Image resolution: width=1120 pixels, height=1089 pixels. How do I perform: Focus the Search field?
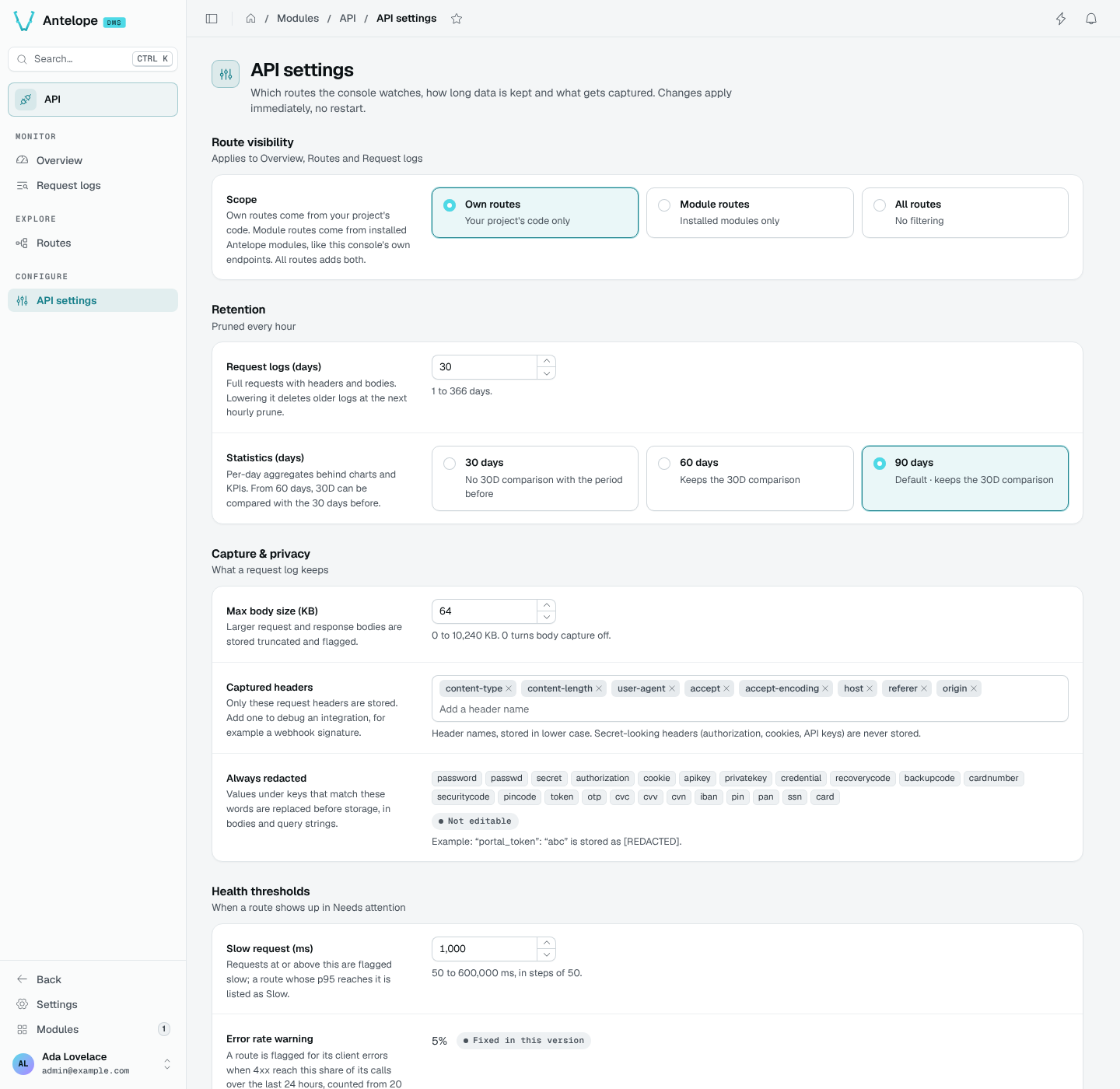93,59
